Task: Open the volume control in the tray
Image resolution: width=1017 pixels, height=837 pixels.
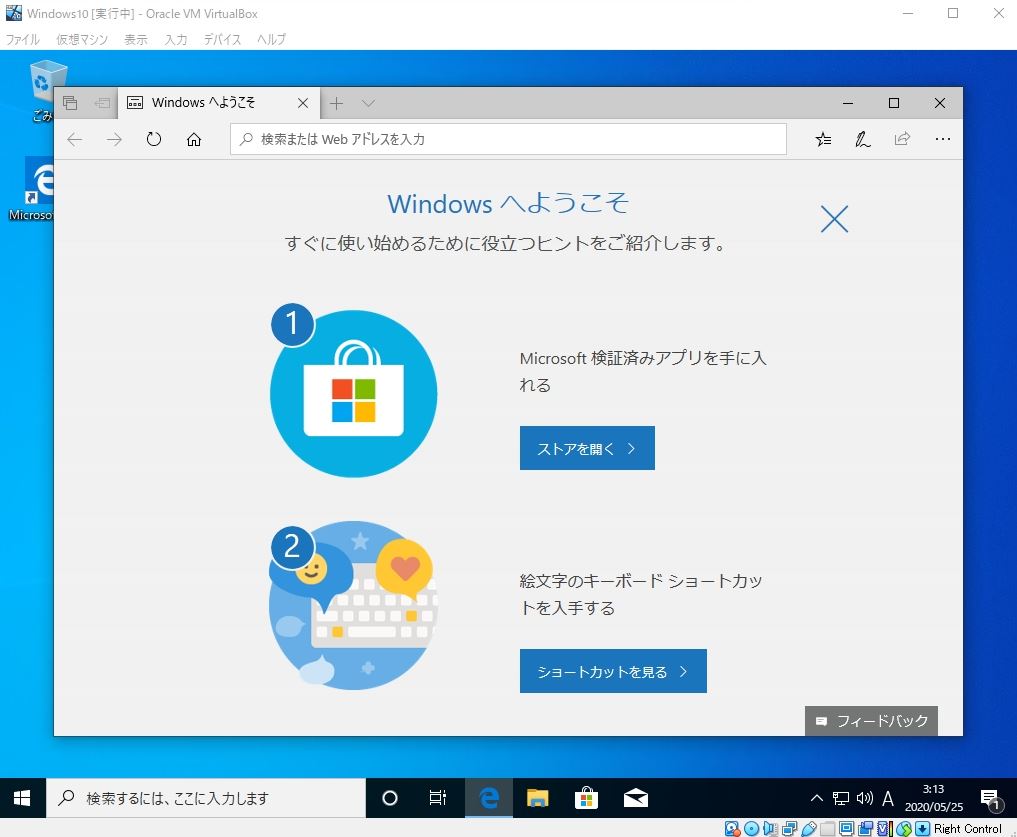Action: coord(865,798)
